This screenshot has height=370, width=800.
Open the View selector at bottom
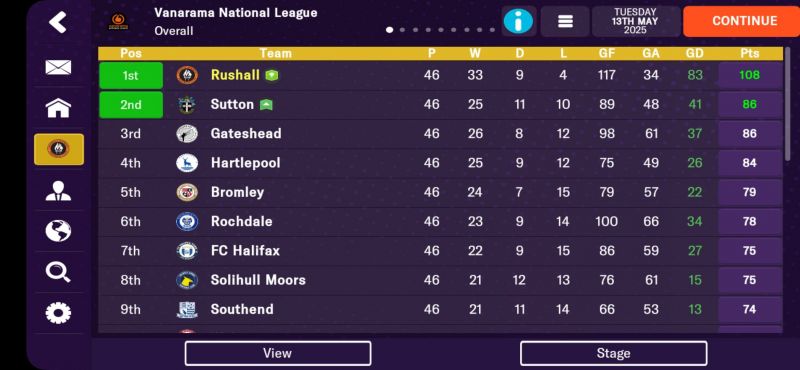[278, 353]
